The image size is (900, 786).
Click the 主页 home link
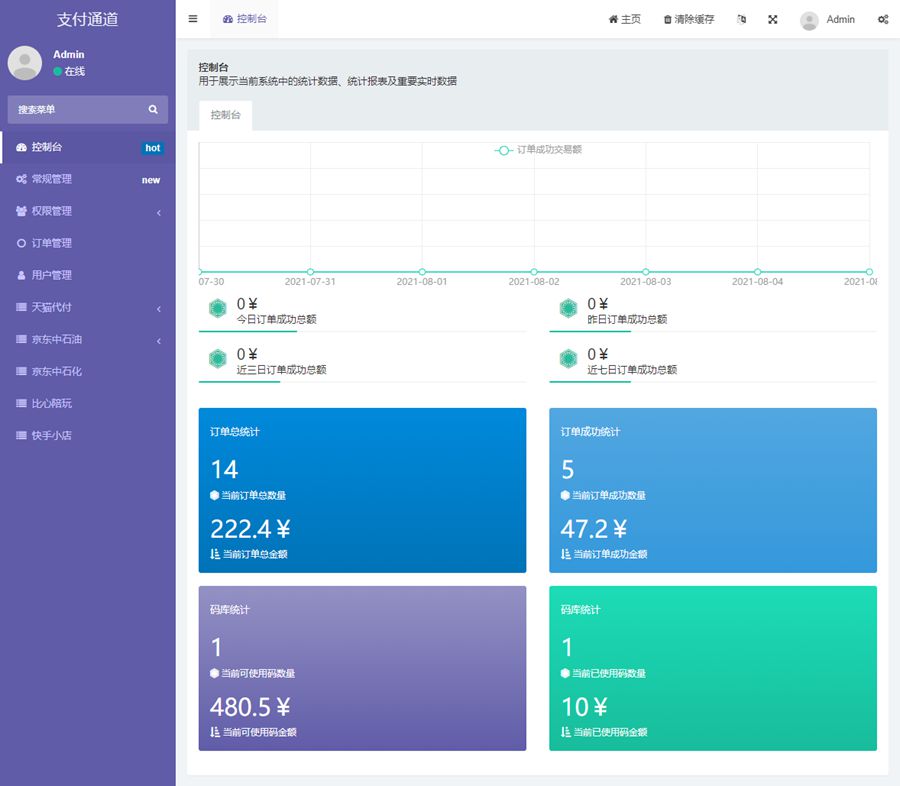pos(625,19)
